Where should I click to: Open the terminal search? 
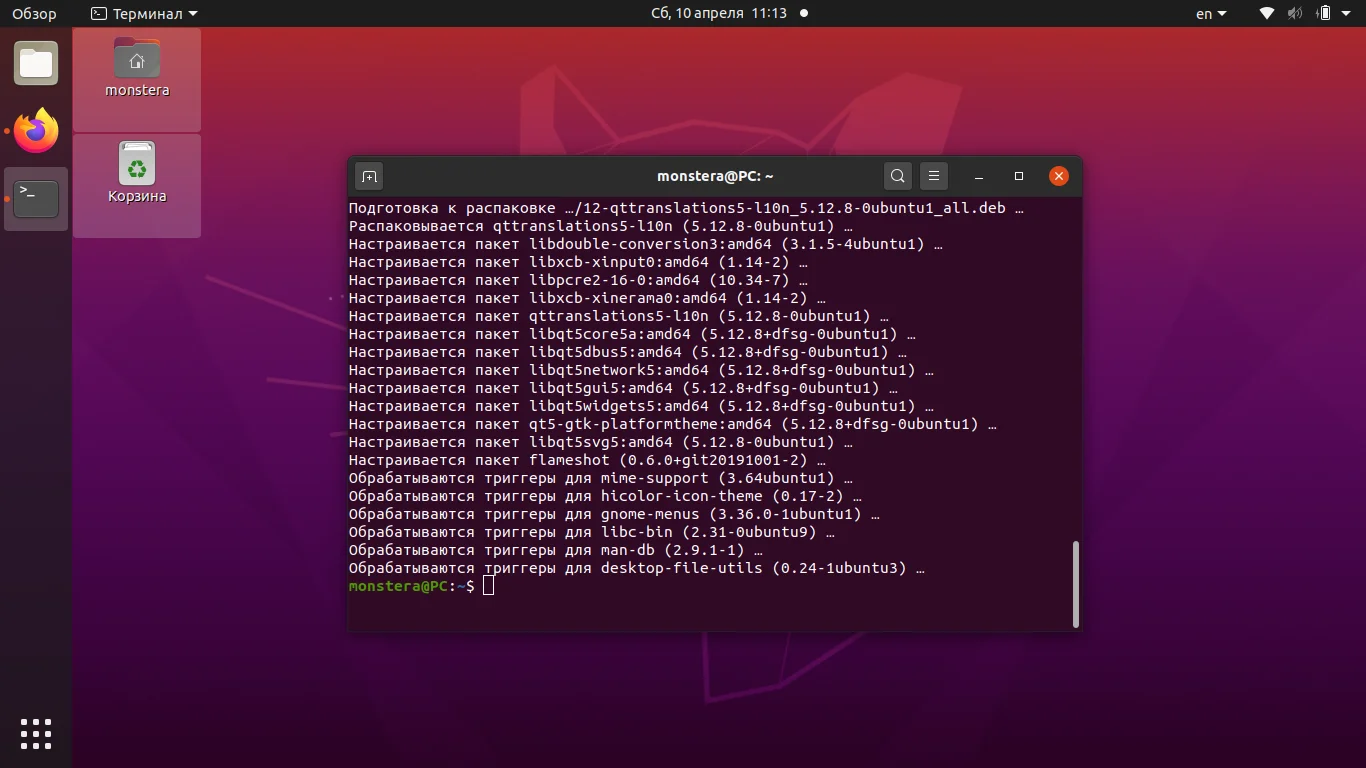[x=897, y=176]
